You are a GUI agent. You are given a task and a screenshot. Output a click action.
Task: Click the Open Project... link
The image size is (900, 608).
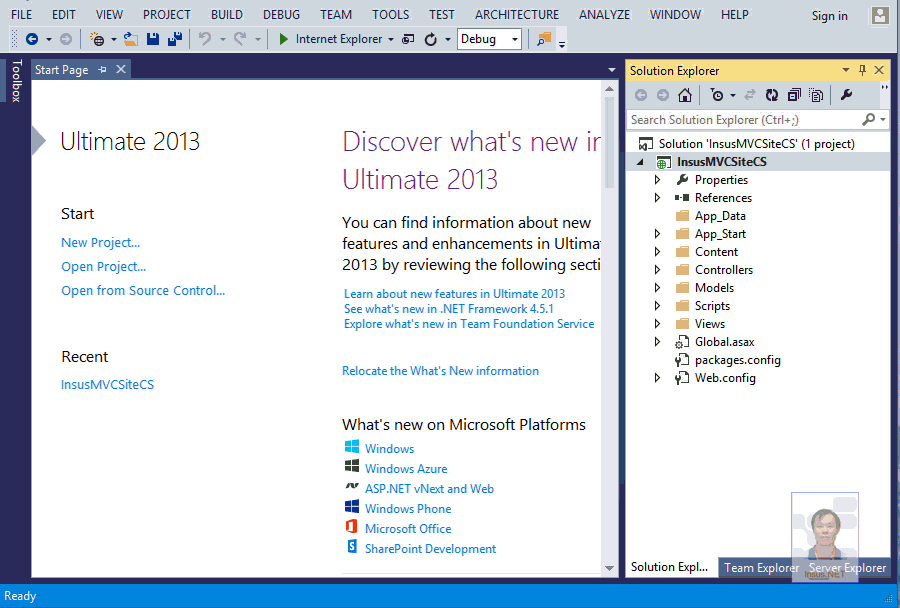(103, 266)
